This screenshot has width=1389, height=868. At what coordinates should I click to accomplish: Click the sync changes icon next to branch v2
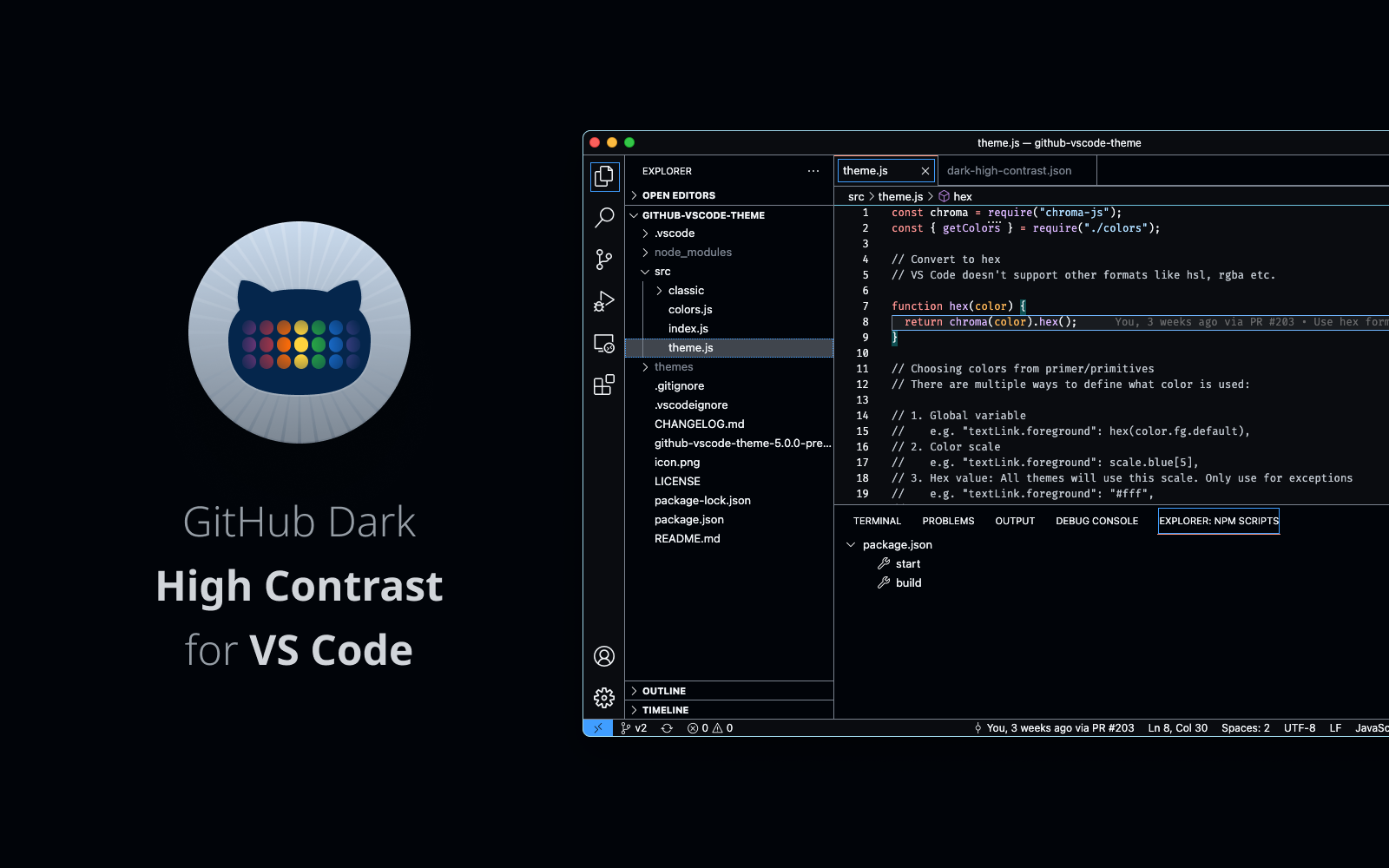click(x=666, y=728)
